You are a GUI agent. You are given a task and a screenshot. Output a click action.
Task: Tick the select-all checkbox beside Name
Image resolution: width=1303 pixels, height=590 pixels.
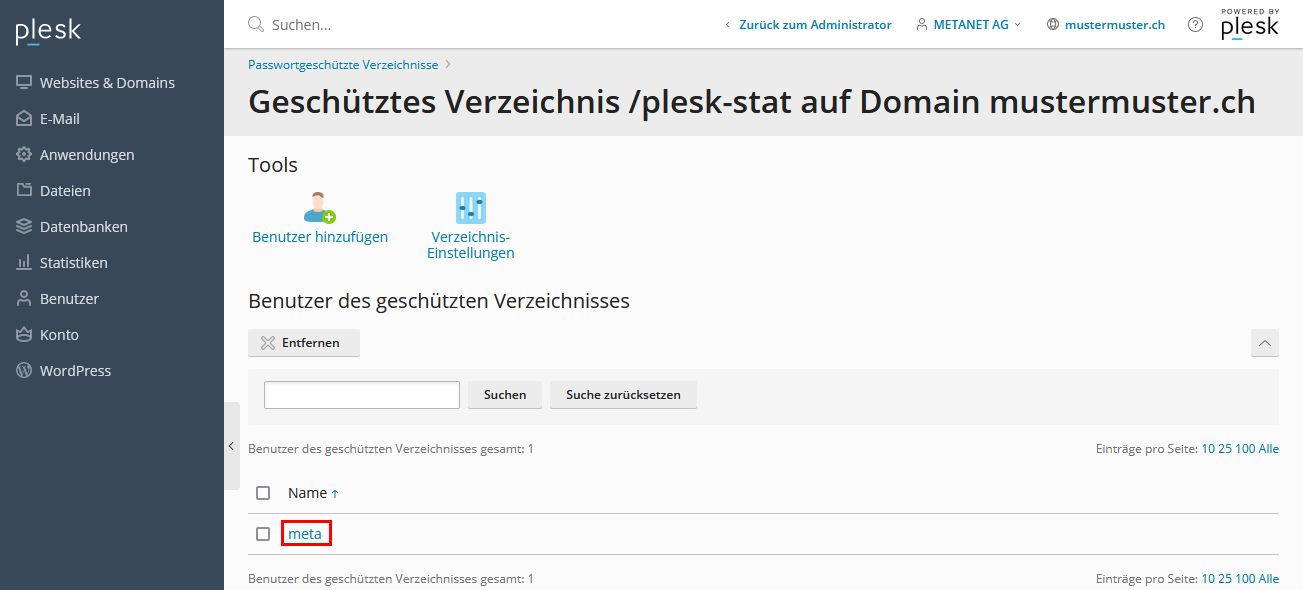[263, 493]
